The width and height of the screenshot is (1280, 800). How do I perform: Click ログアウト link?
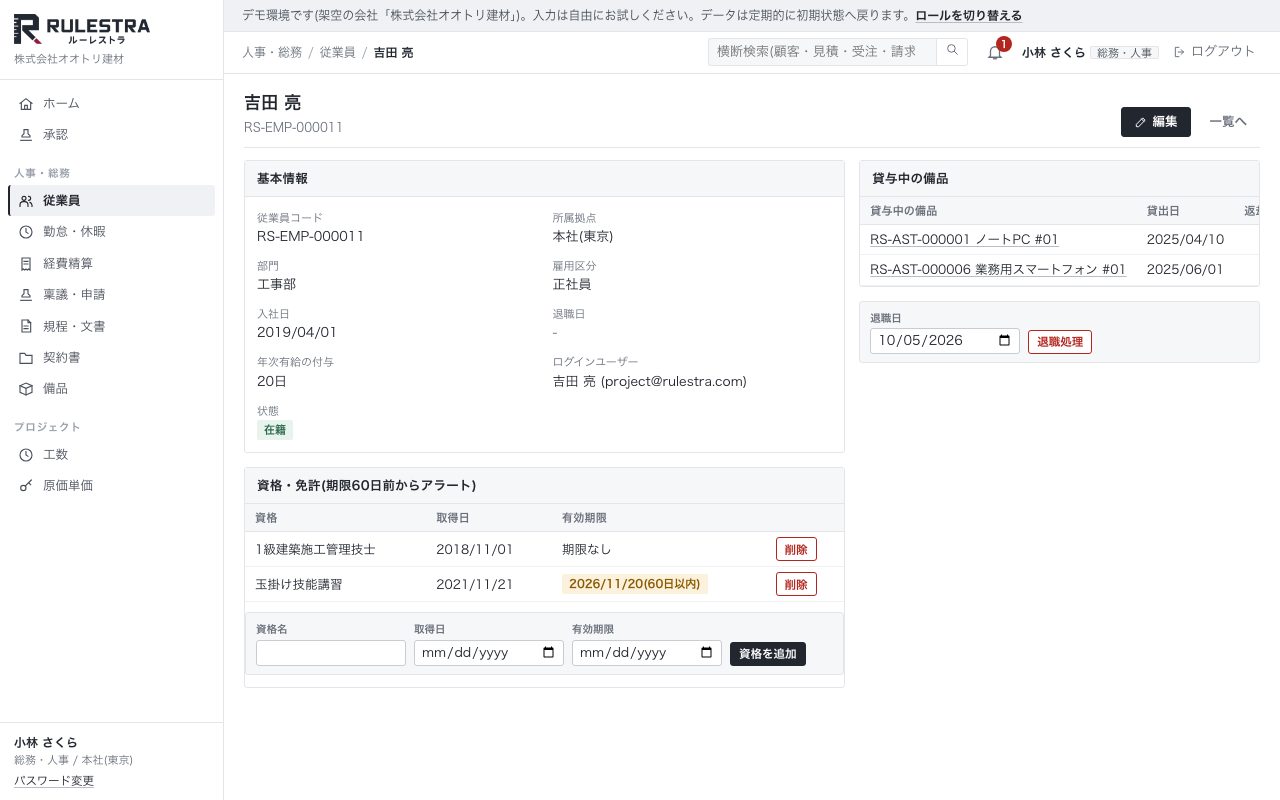(1214, 51)
